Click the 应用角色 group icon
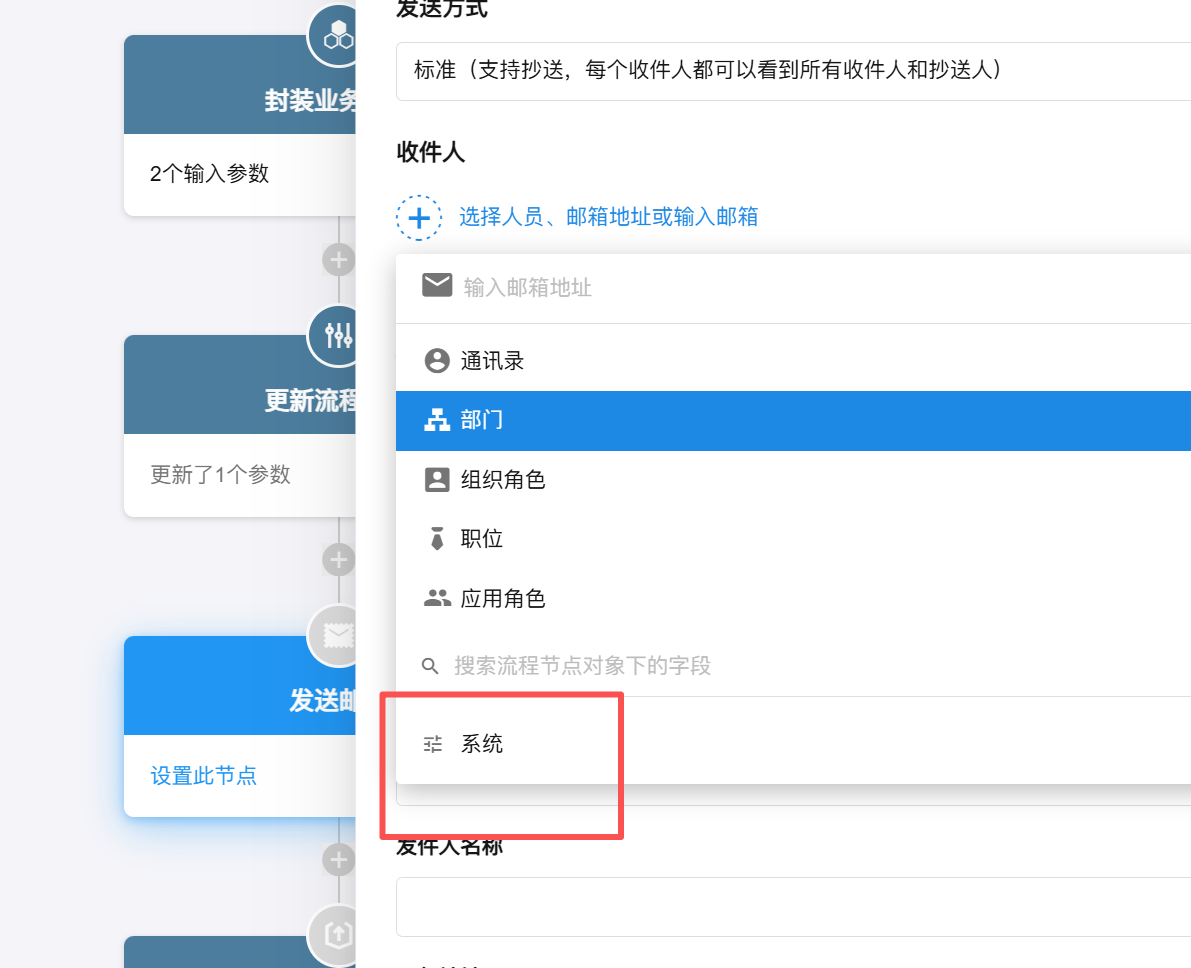Viewport: 1191px width, 968px height. (x=437, y=598)
